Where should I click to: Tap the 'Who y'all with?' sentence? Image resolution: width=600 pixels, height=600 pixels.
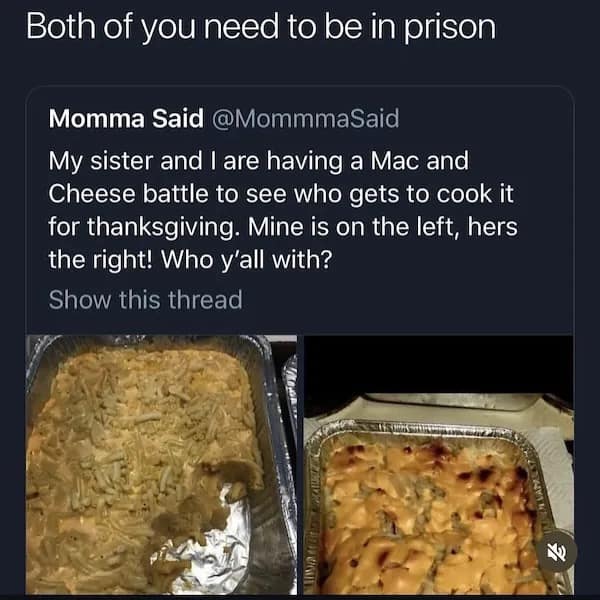tap(246, 260)
